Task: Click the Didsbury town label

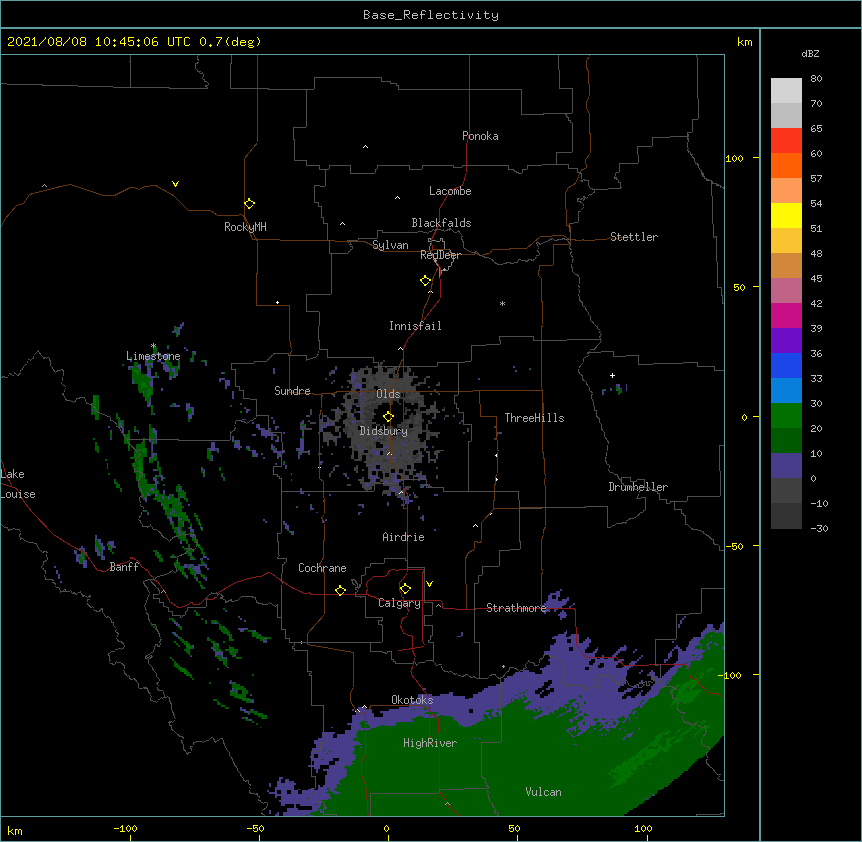Action: pyautogui.click(x=384, y=431)
